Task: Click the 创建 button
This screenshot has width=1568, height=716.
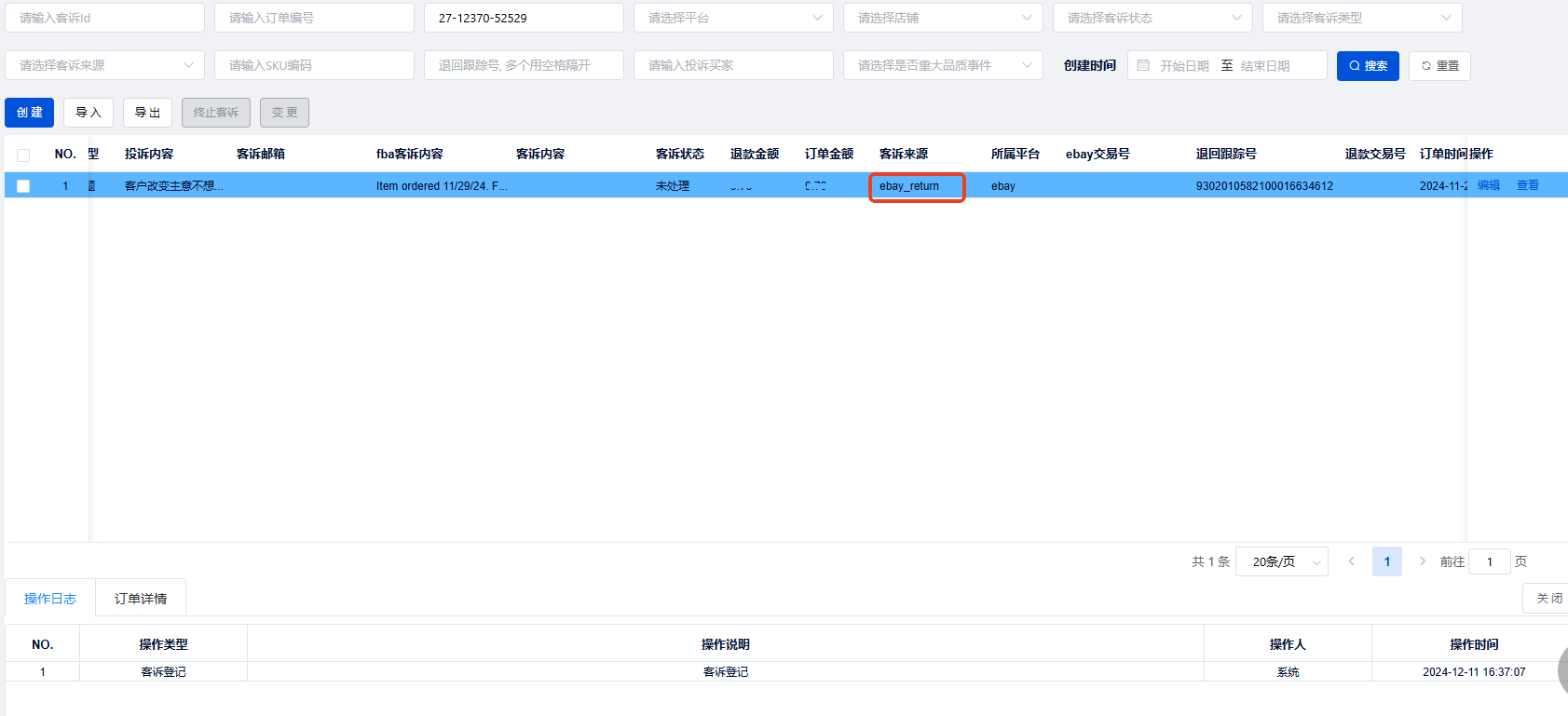Action: pyautogui.click(x=29, y=113)
